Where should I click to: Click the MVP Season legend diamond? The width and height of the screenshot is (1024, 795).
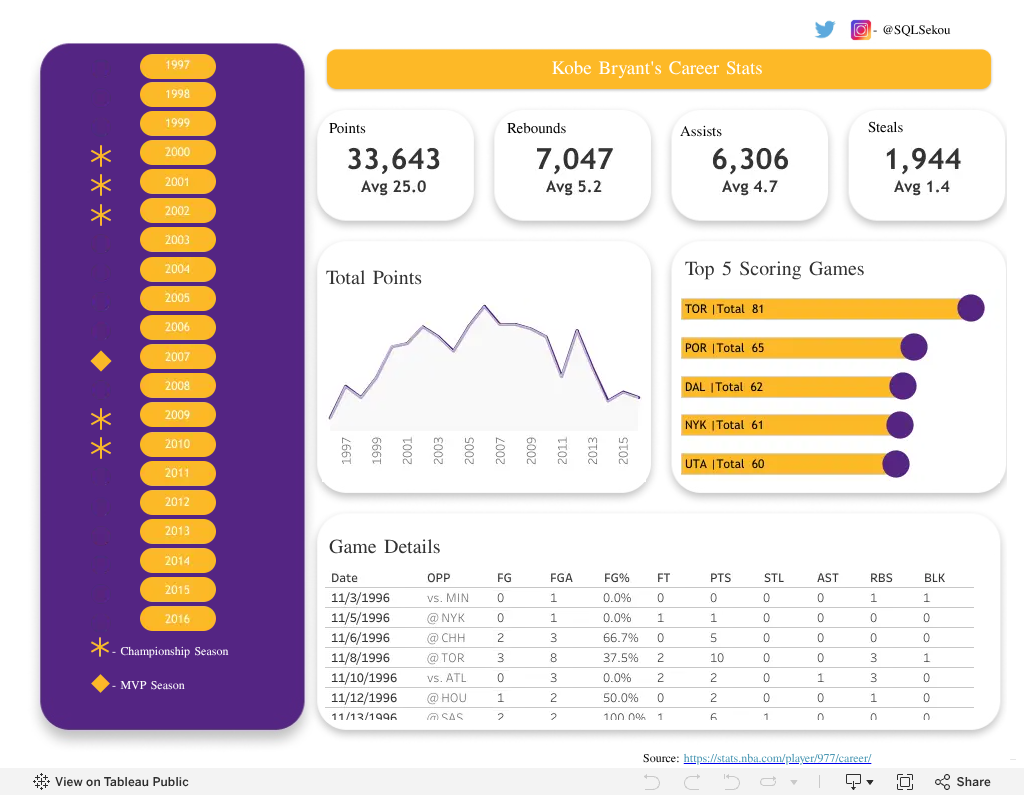pyautogui.click(x=100, y=683)
